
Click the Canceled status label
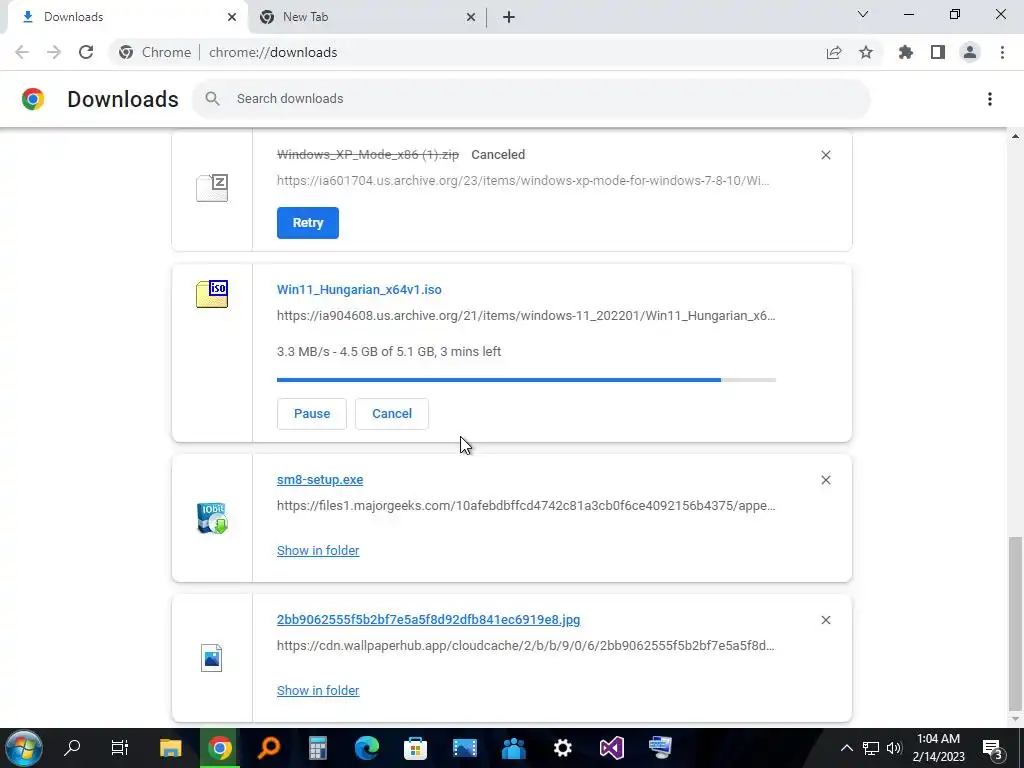tap(498, 155)
